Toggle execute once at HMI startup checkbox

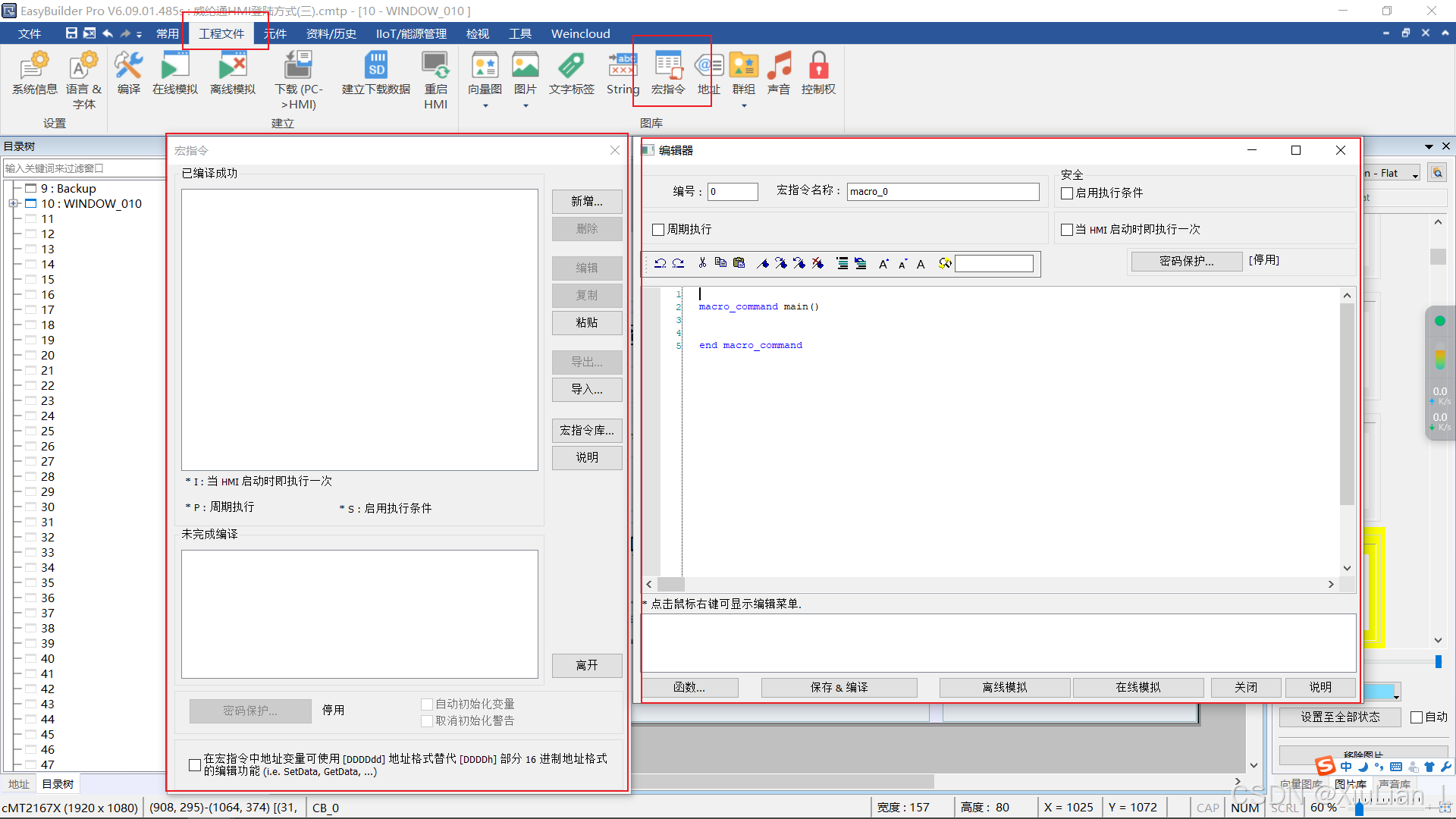click(1067, 229)
